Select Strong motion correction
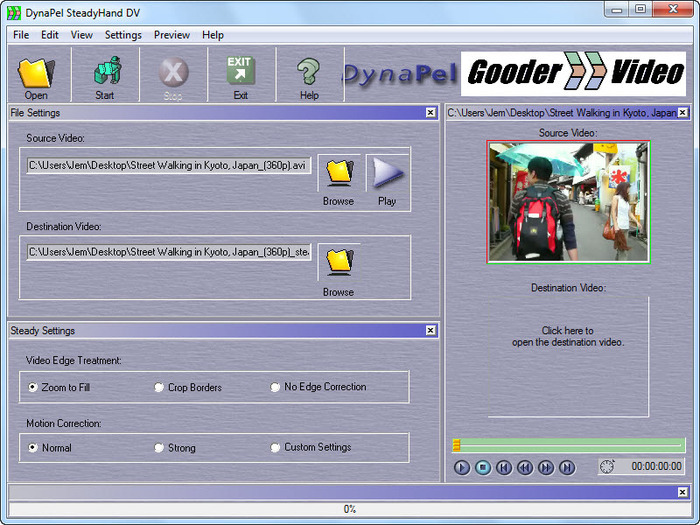This screenshot has height=525, width=700. tap(159, 447)
